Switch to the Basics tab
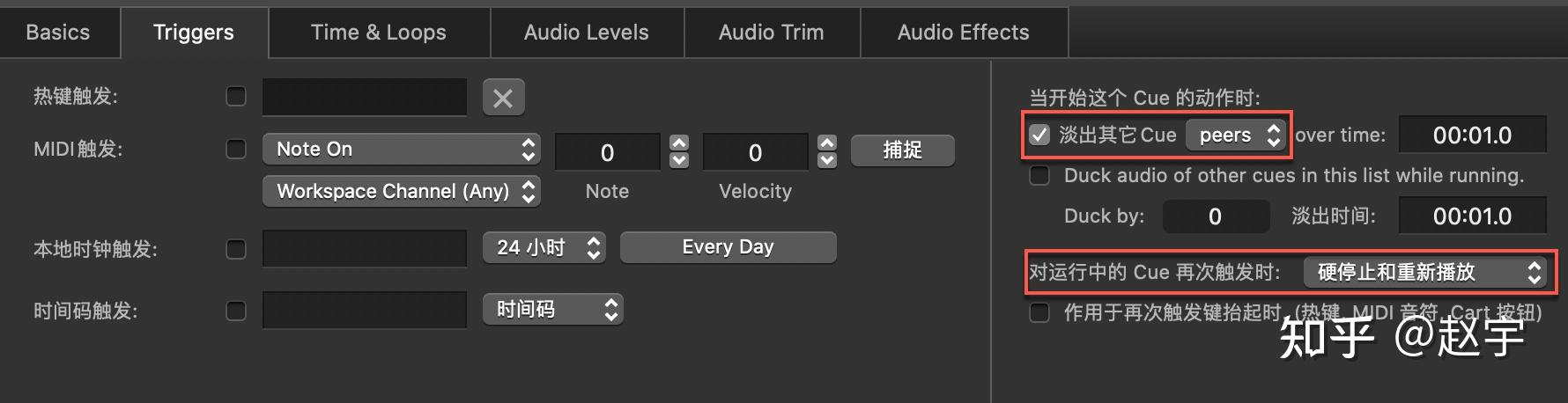1568x403 pixels. 58,33
